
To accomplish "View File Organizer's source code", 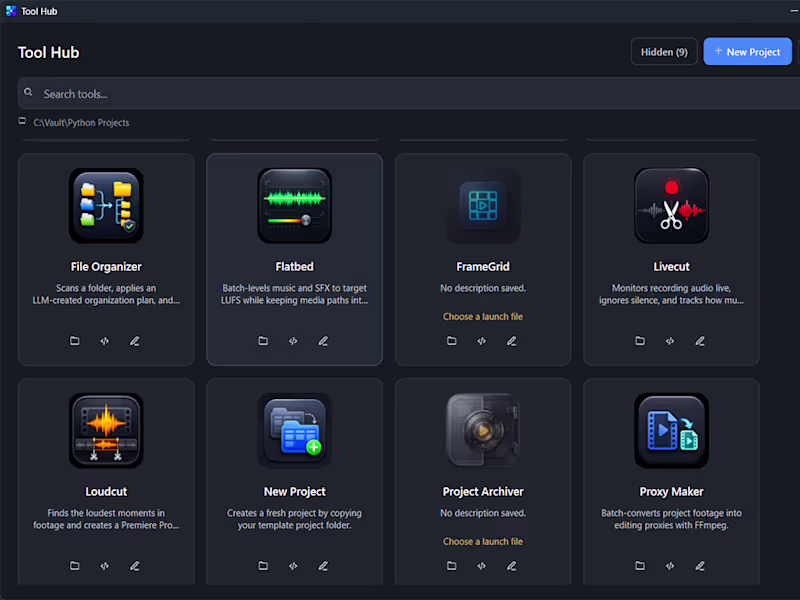I will point(105,341).
